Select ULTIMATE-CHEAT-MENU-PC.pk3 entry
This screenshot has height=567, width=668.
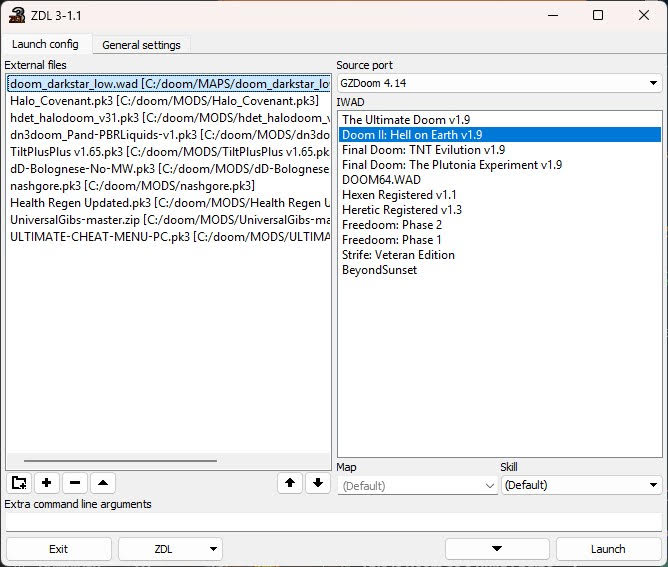tap(169, 237)
